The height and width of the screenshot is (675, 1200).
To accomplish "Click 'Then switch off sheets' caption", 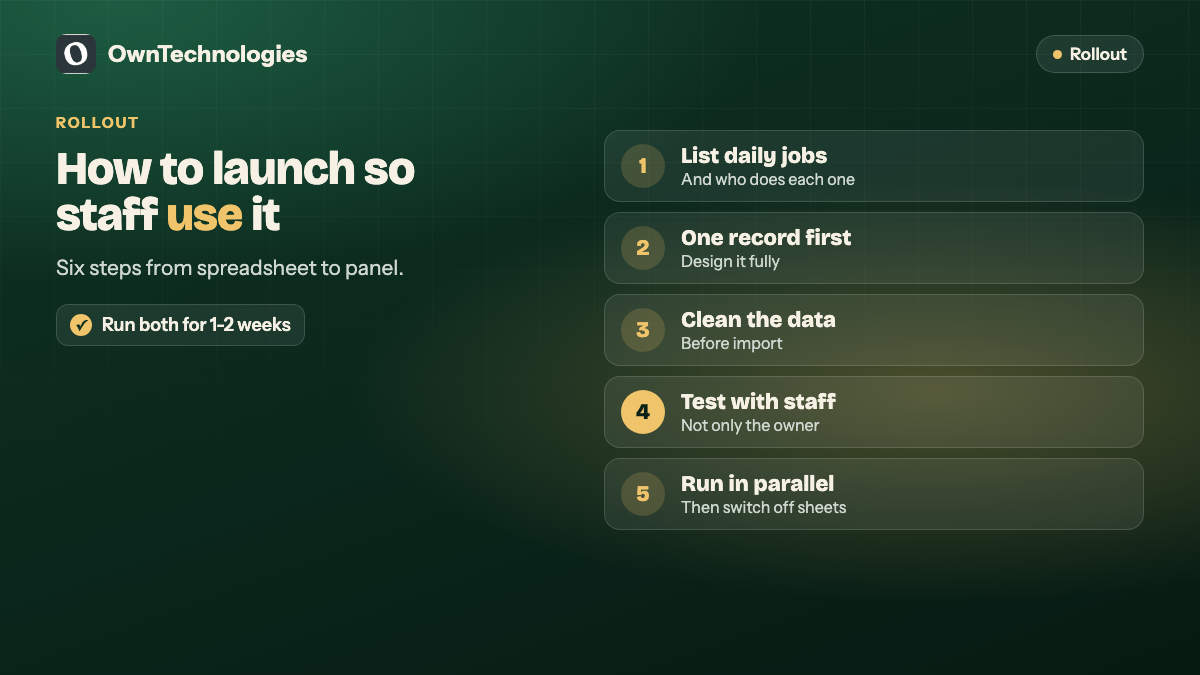I will [x=764, y=508].
